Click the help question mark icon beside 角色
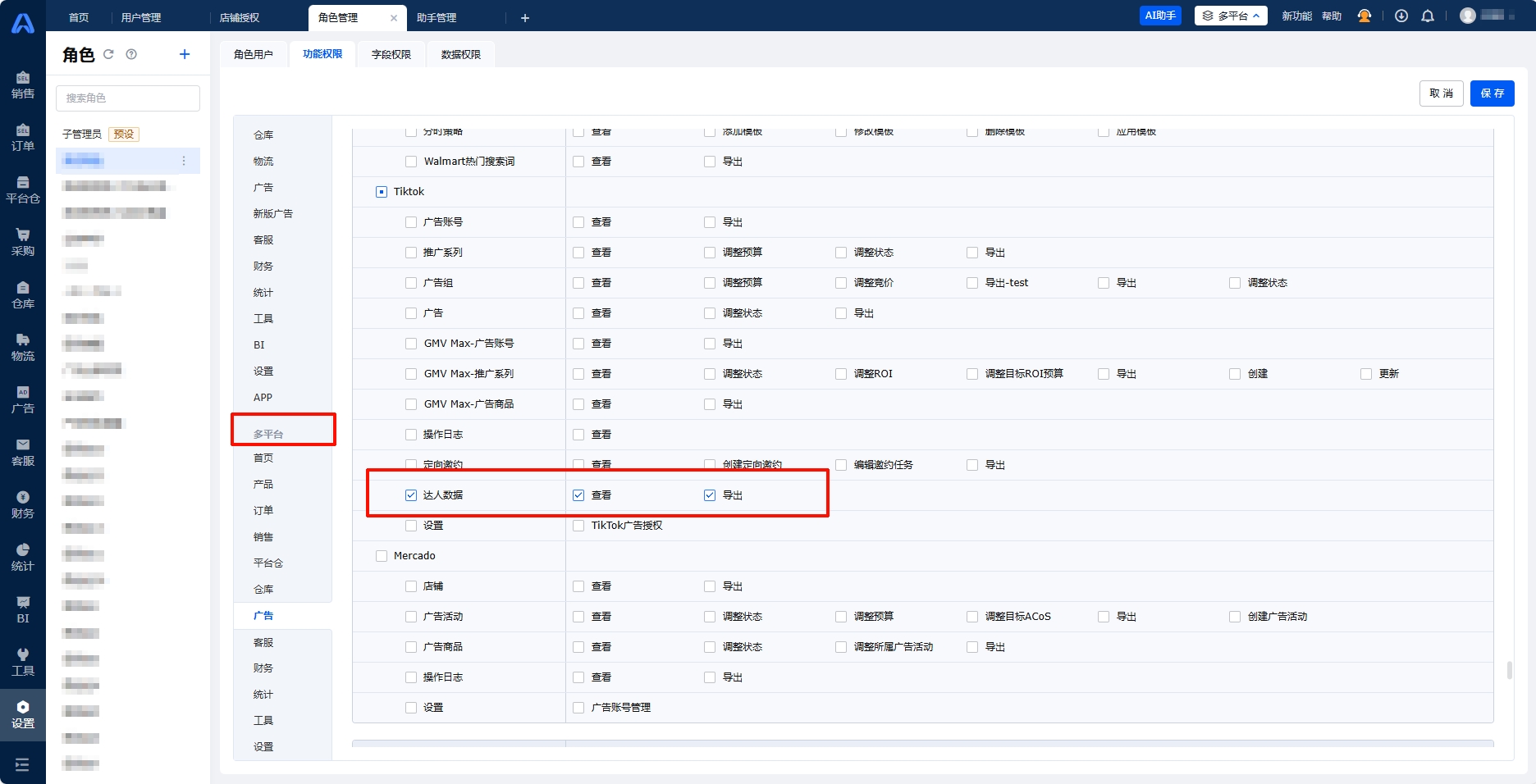The image size is (1536, 784). (x=131, y=54)
